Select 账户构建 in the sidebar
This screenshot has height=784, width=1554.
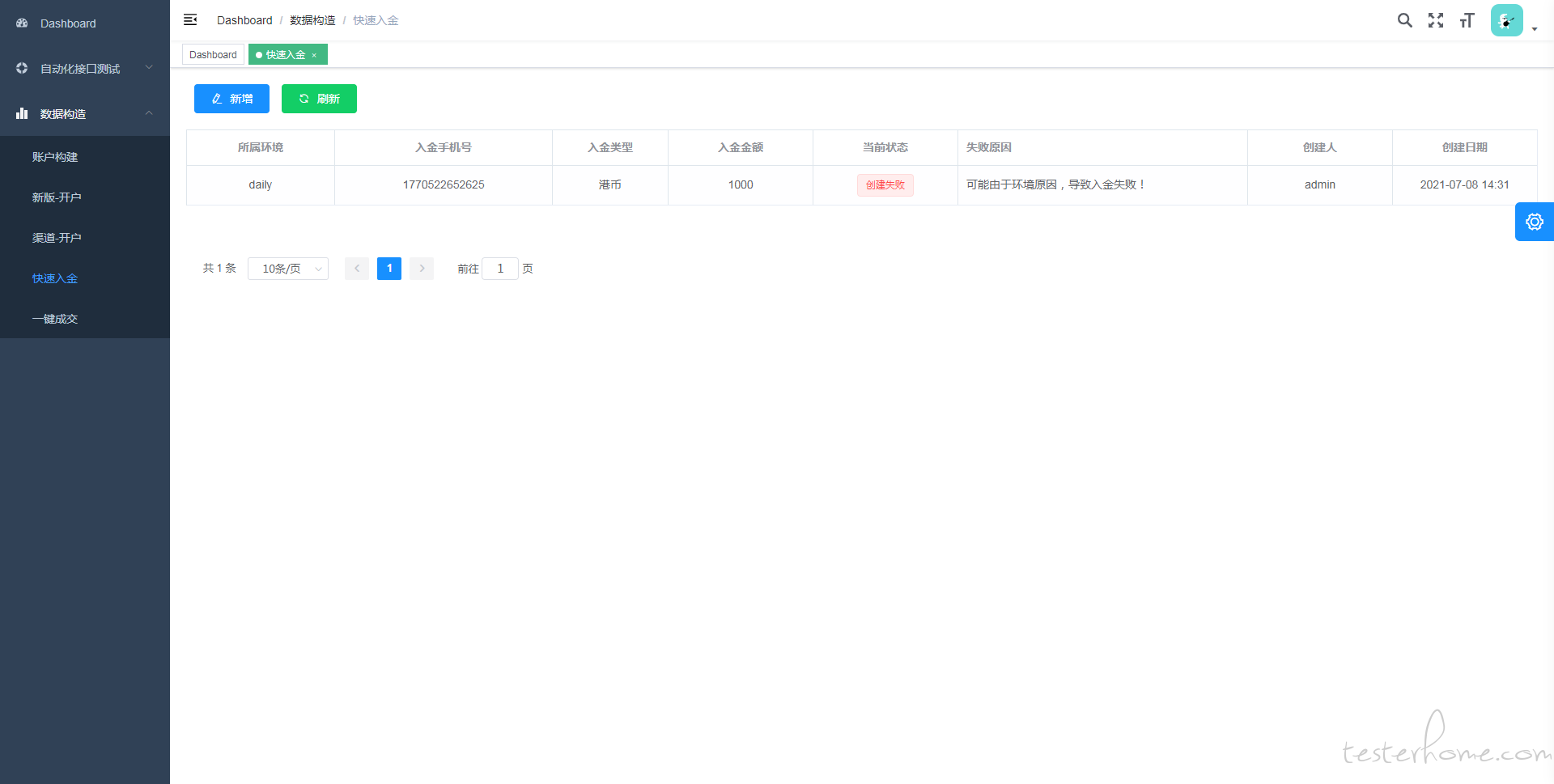85,156
